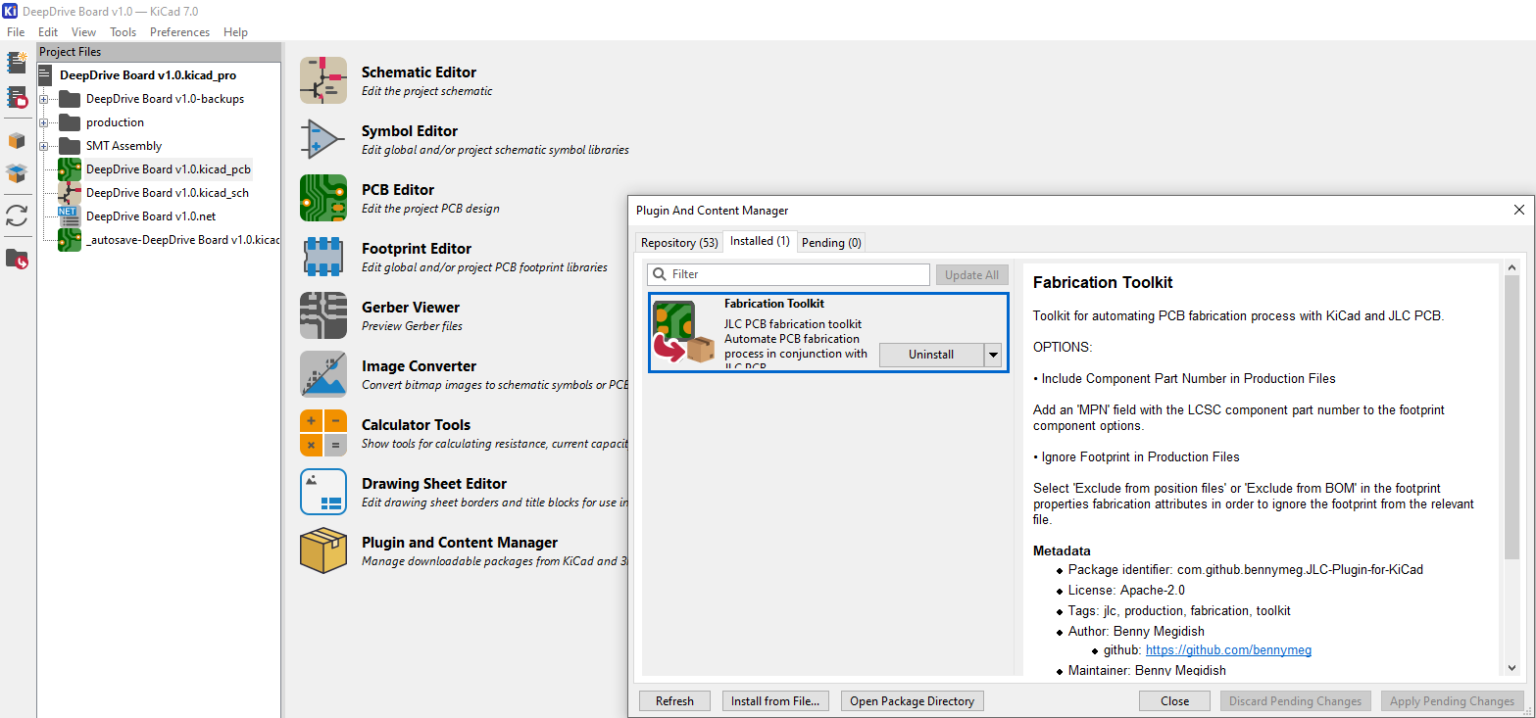Switch to the Repository (53) tab
The height and width of the screenshot is (718, 1536).
pos(679,243)
